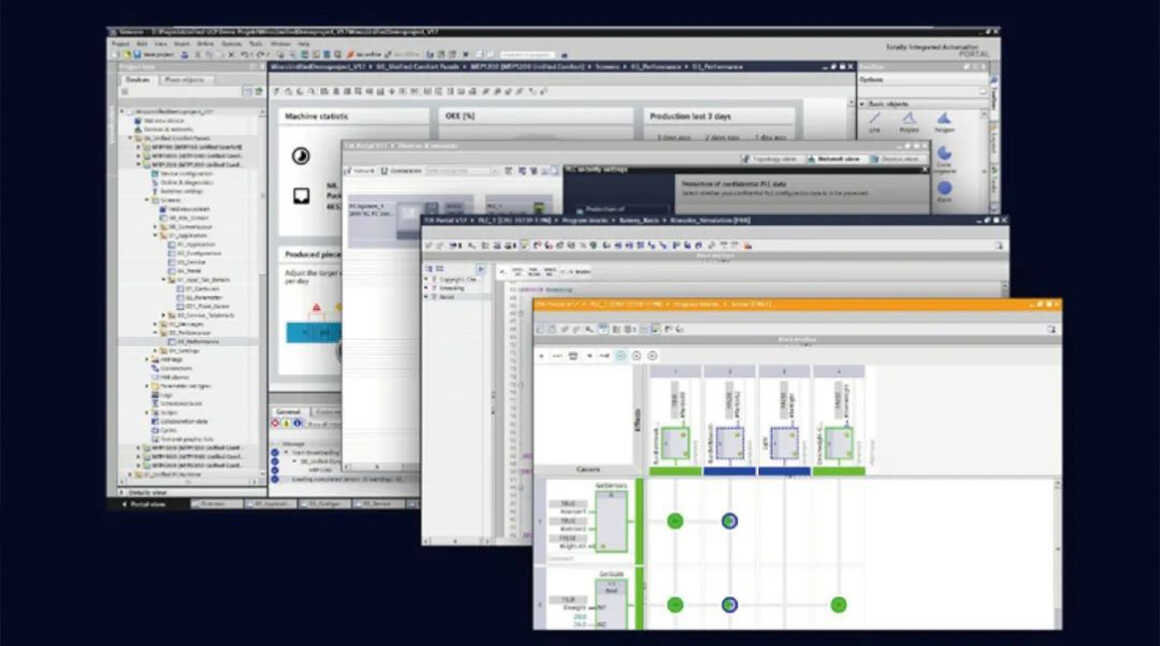Toggle the yellow warnings filter in inspector
The height and width of the screenshot is (646, 1160).
click(x=286, y=423)
